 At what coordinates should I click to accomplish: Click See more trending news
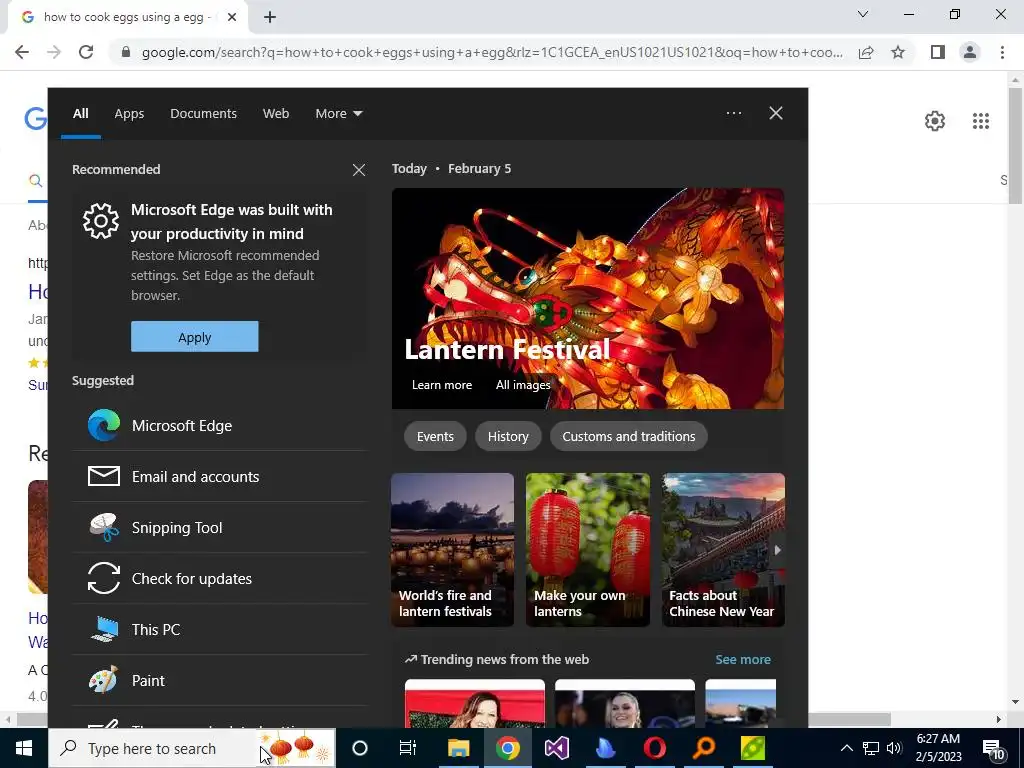point(743,660)
